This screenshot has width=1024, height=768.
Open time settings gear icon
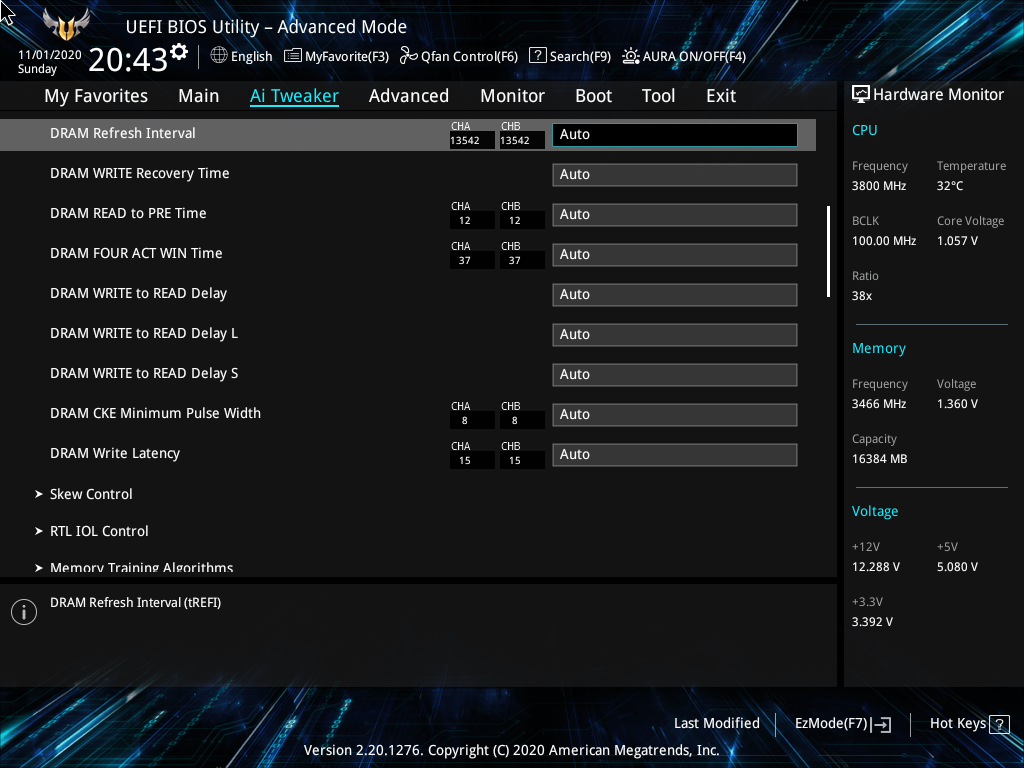coord(179,52)
